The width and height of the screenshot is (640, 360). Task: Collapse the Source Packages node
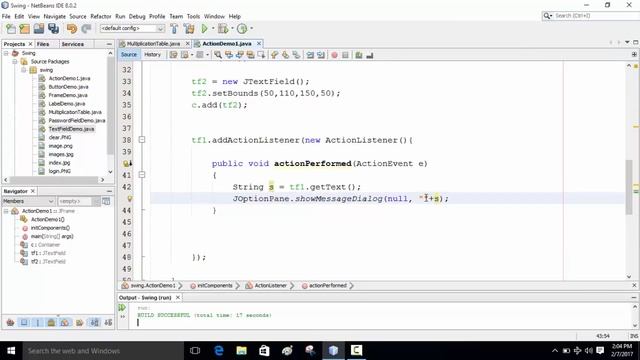[x=15, y=62]
